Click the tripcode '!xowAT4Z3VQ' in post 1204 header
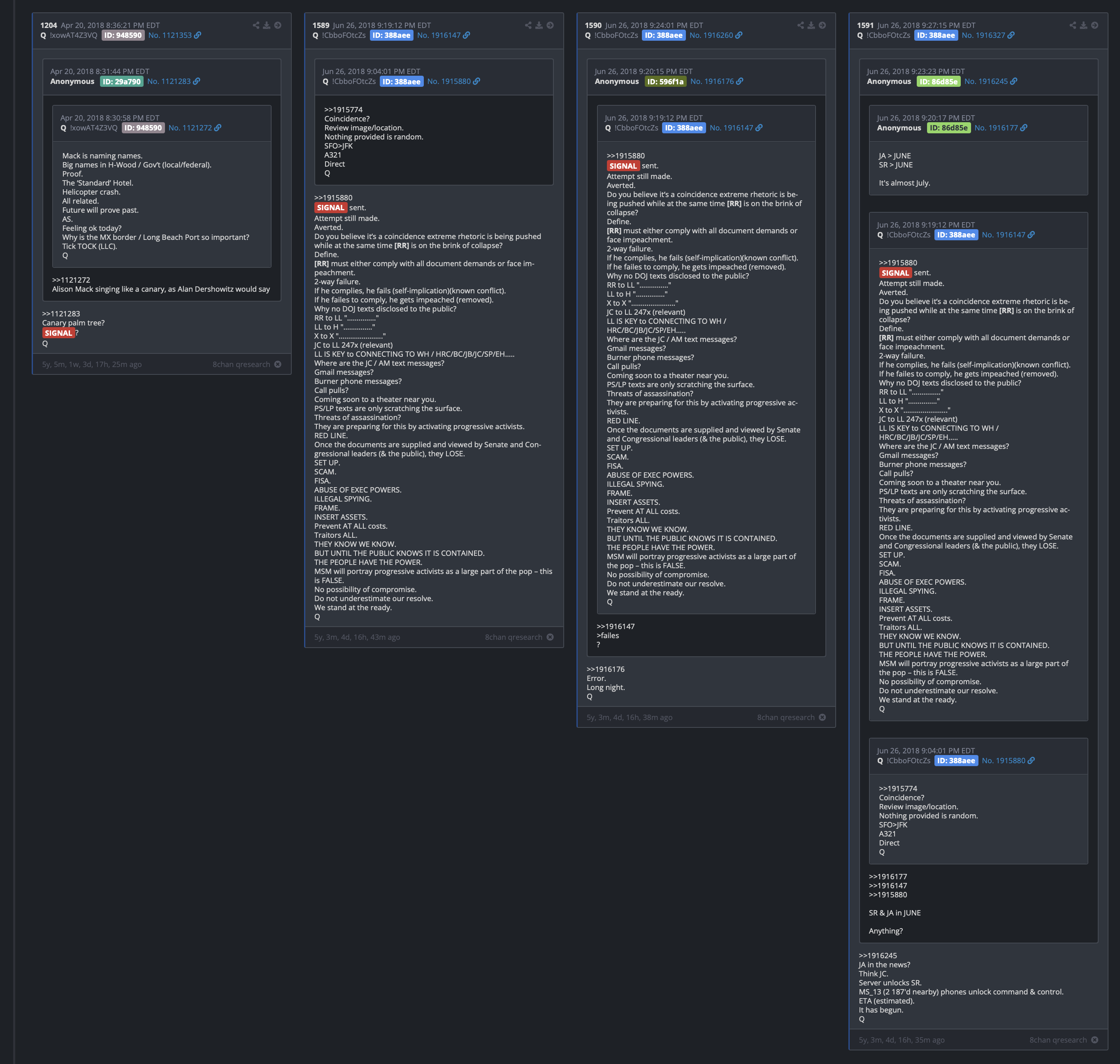This screenshot has width=1120, height=1064. point(73,35)
